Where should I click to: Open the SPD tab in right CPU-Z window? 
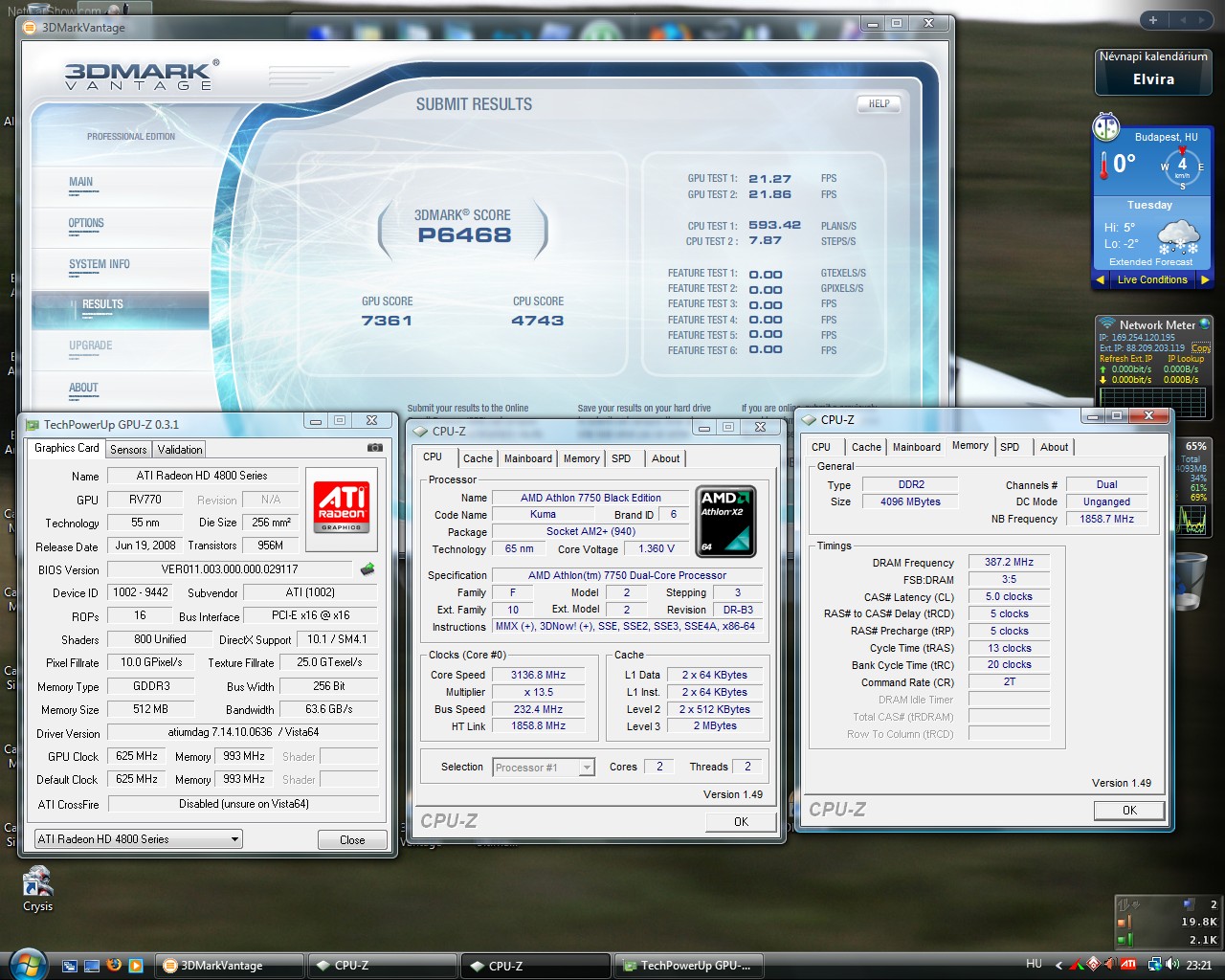coord(1010,447)
